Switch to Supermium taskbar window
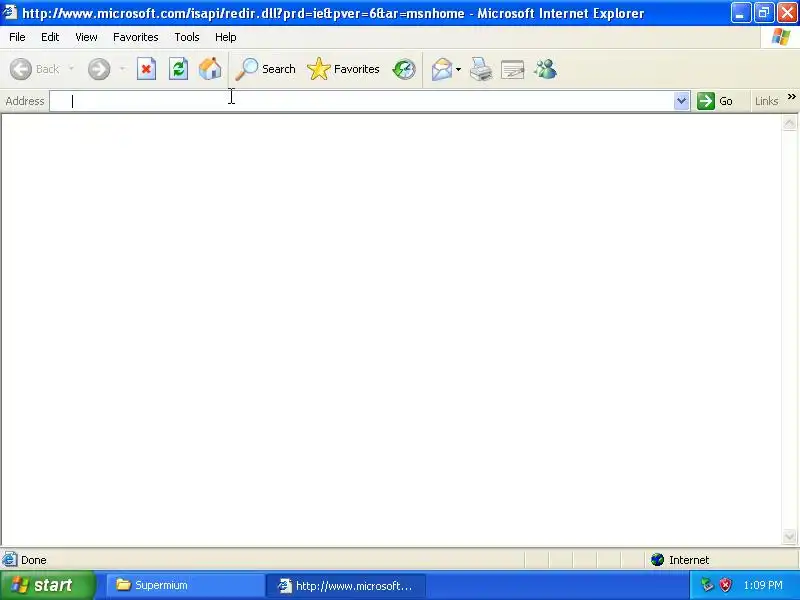 coord(186,585)
